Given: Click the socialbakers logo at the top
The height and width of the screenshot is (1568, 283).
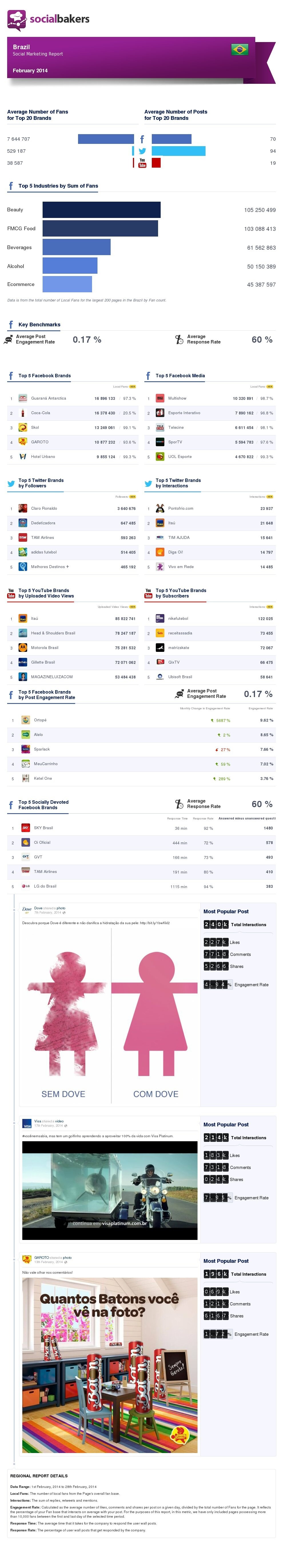Looking at the screenshot, I should (x=49, y=19).
